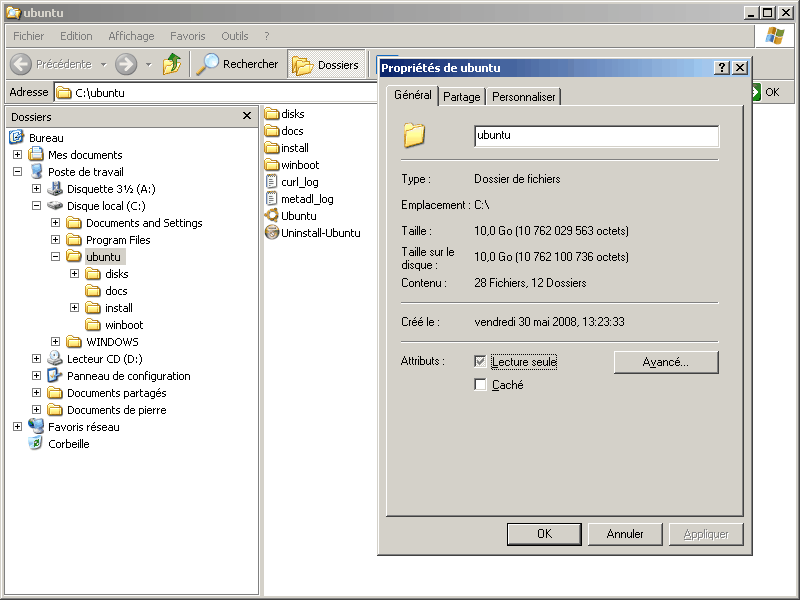Expand the disks subfolder node
The image size is (800, 600).
pyautogui.click(x=74, y=273)
